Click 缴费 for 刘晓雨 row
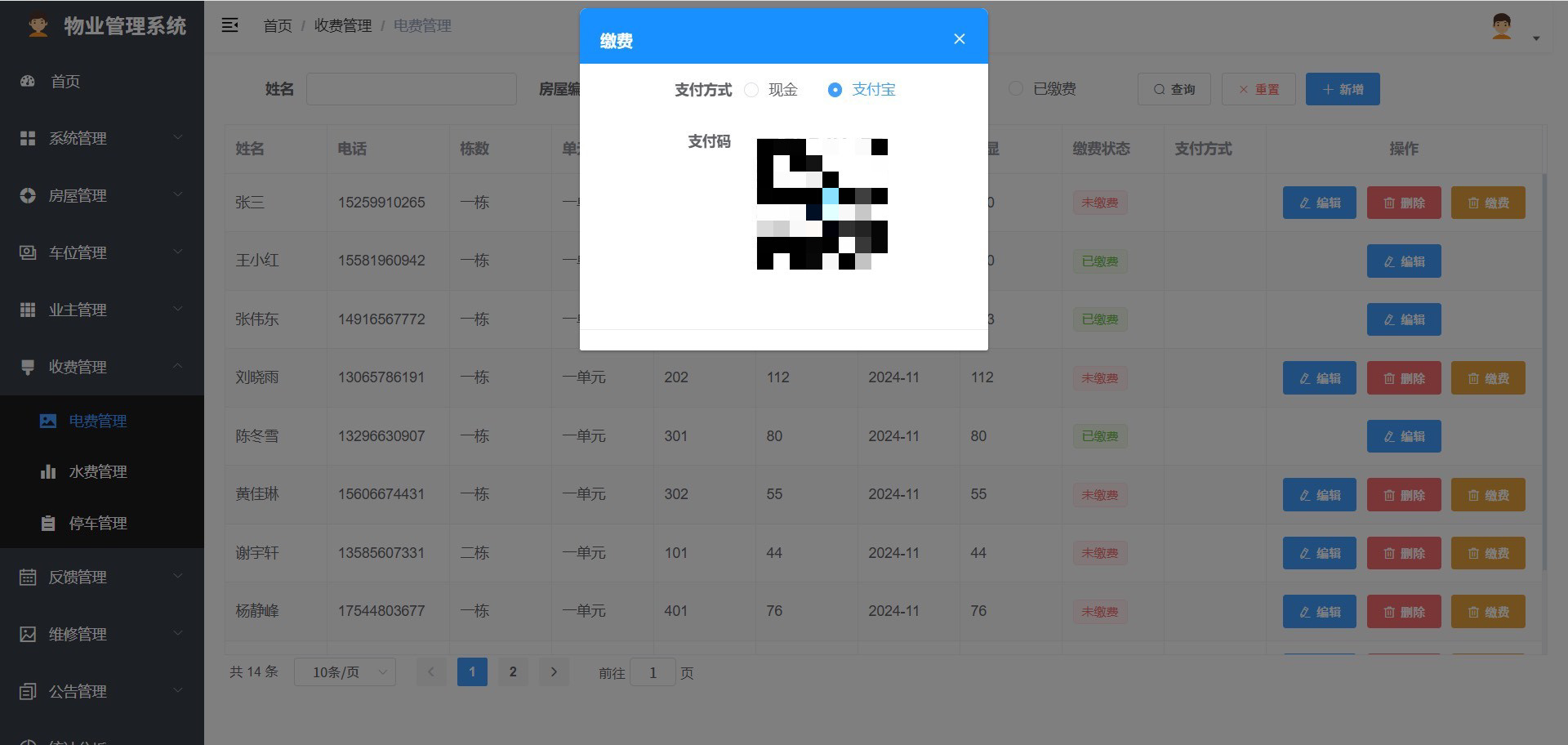 click(x=1488, y=378)
